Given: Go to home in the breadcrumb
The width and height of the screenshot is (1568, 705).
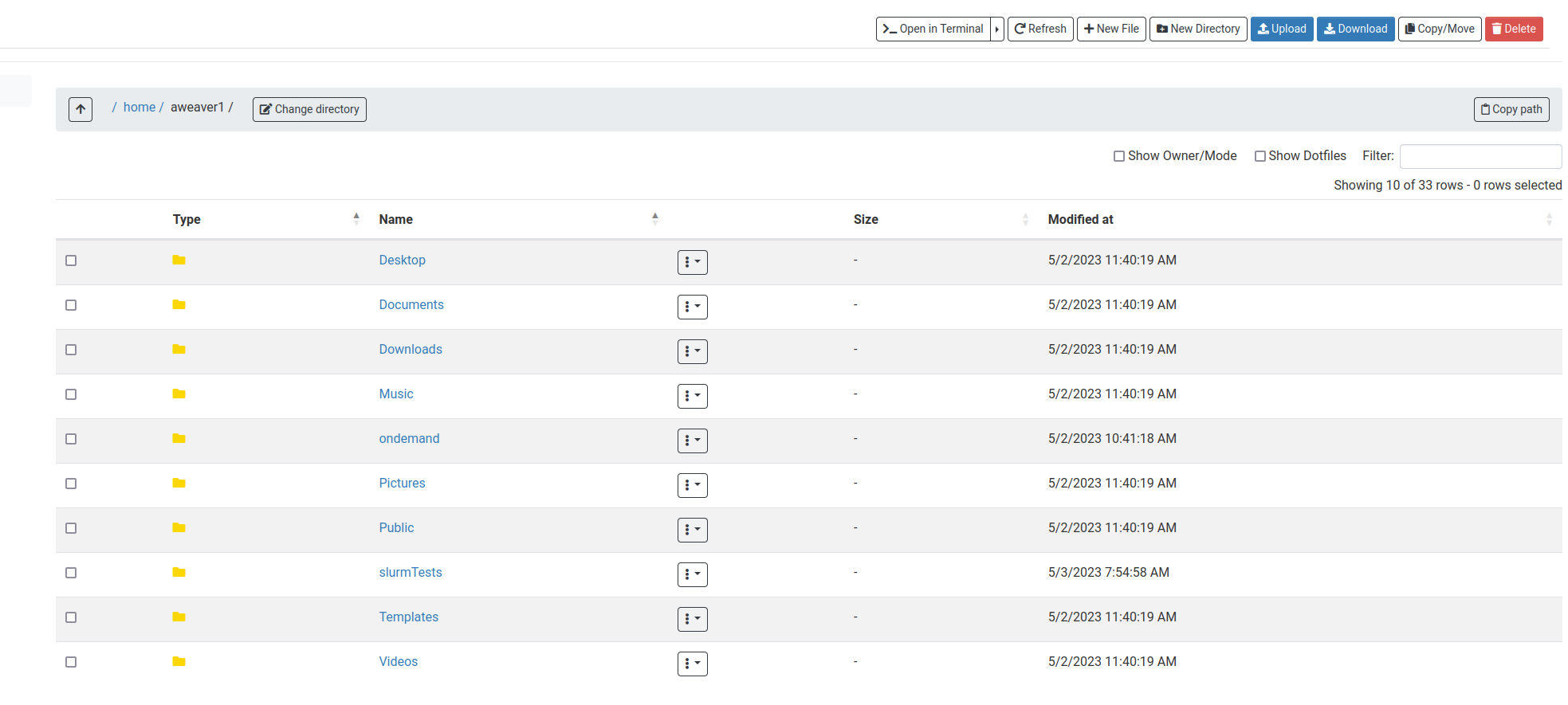Looking at the screenshot, I should 140,107.
